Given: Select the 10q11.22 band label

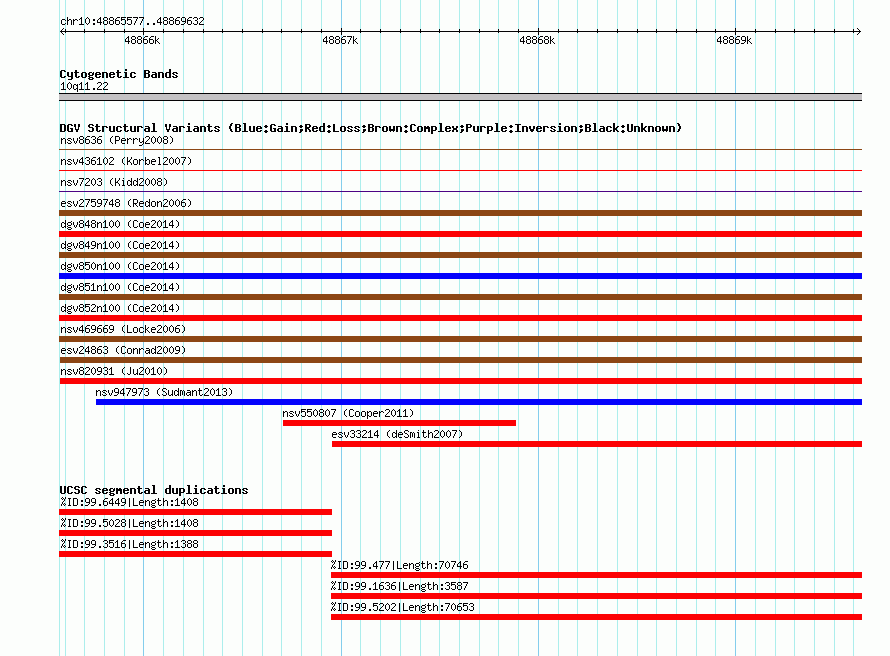Looking at the screenshot, I should pos(84,86).
